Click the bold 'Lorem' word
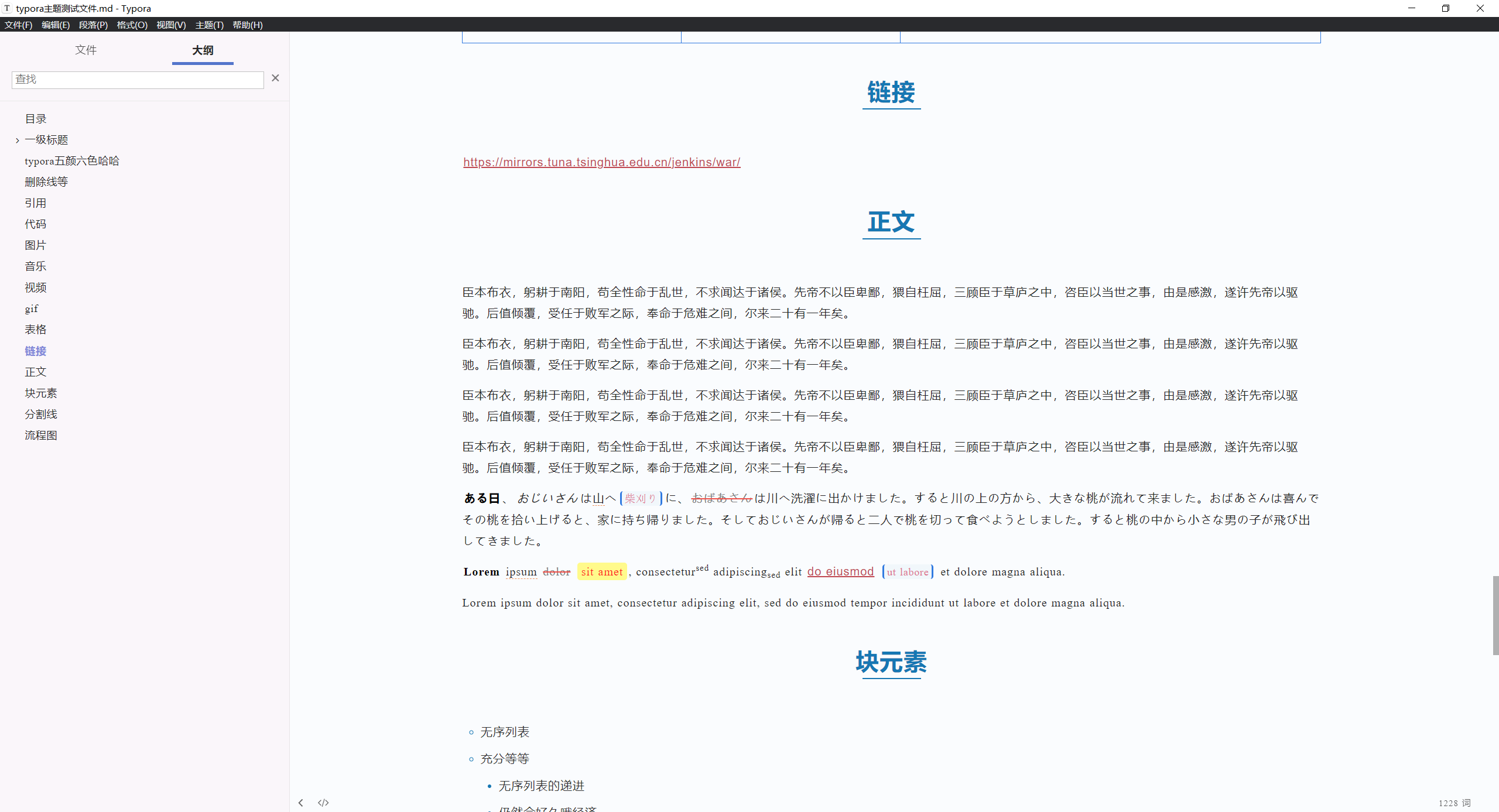This screenshot has width=1499, height=812. click(x=481, y=572)
